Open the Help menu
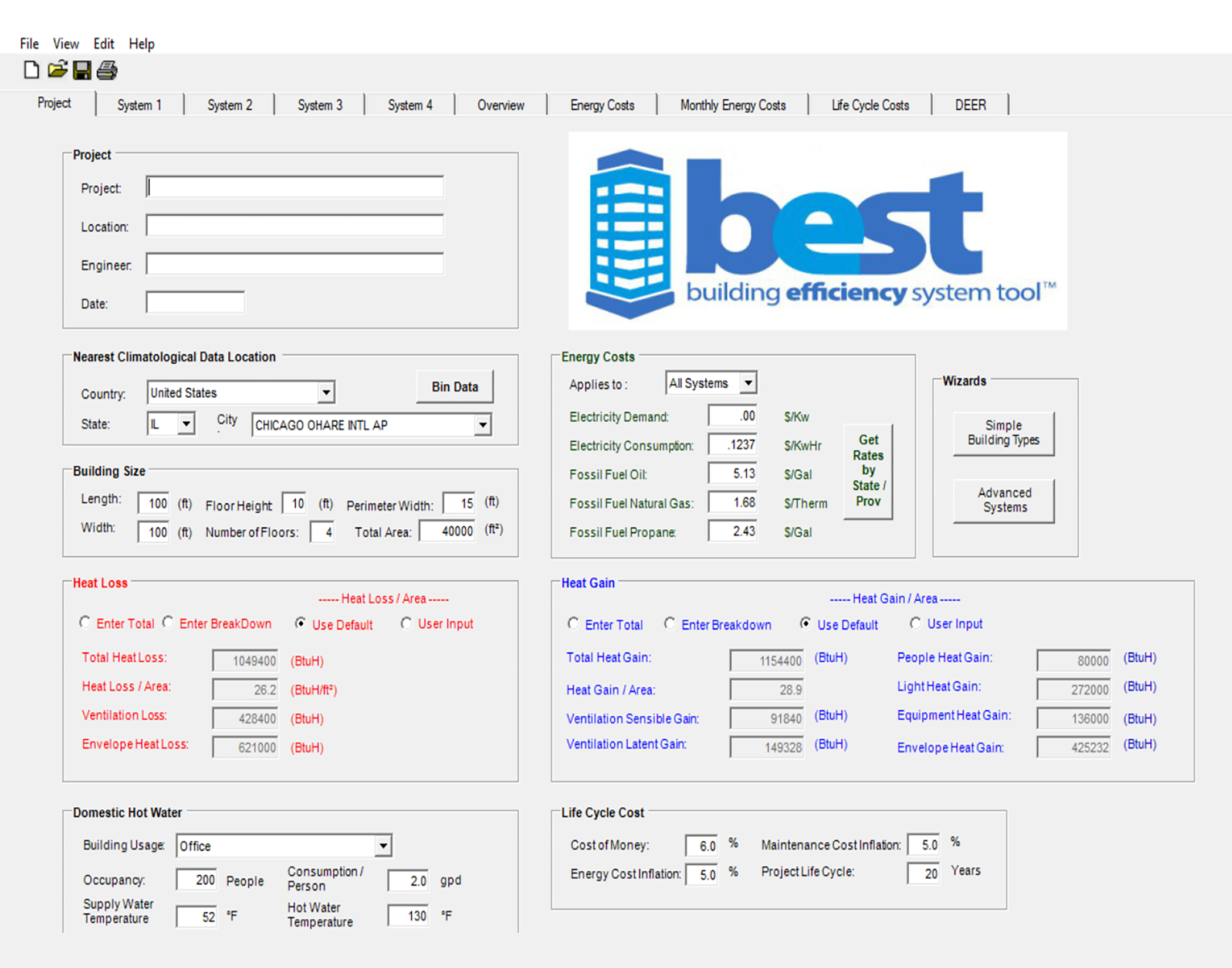This screenshot has width=1232, height=968. point(141,43)
